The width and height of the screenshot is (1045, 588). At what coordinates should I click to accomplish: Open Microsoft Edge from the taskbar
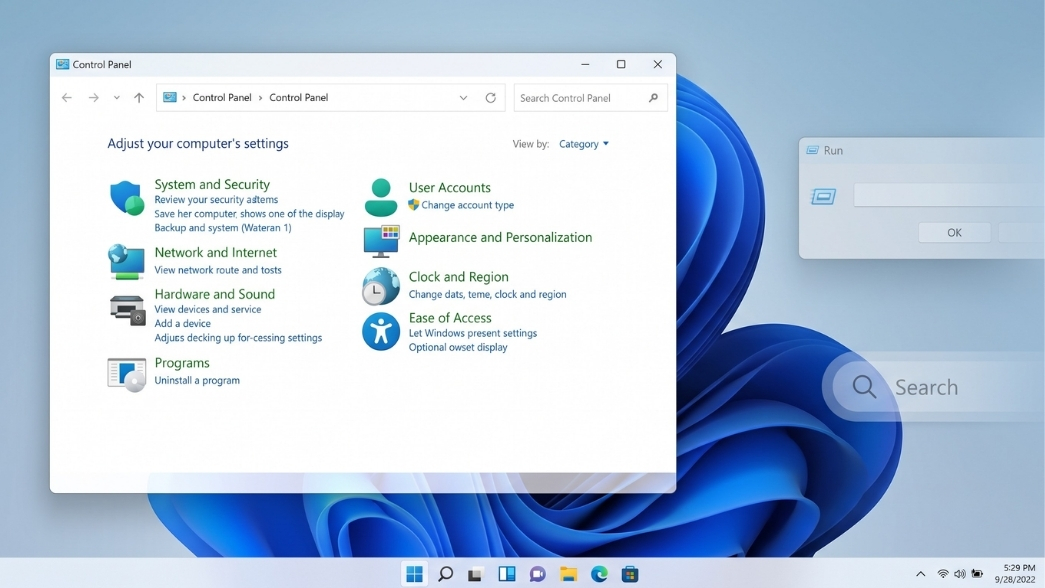tap(599, 573)
